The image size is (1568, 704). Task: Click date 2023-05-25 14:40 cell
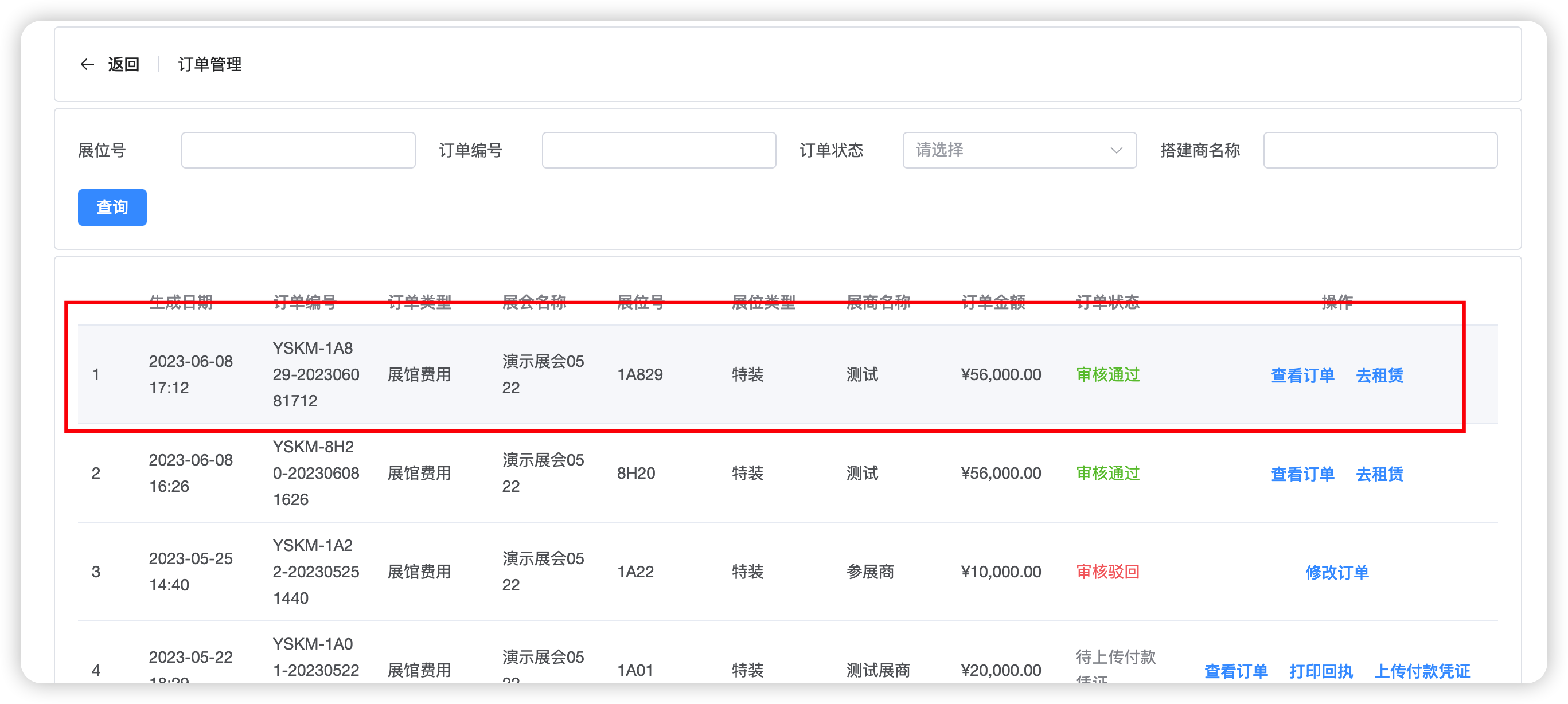point(190,572)
